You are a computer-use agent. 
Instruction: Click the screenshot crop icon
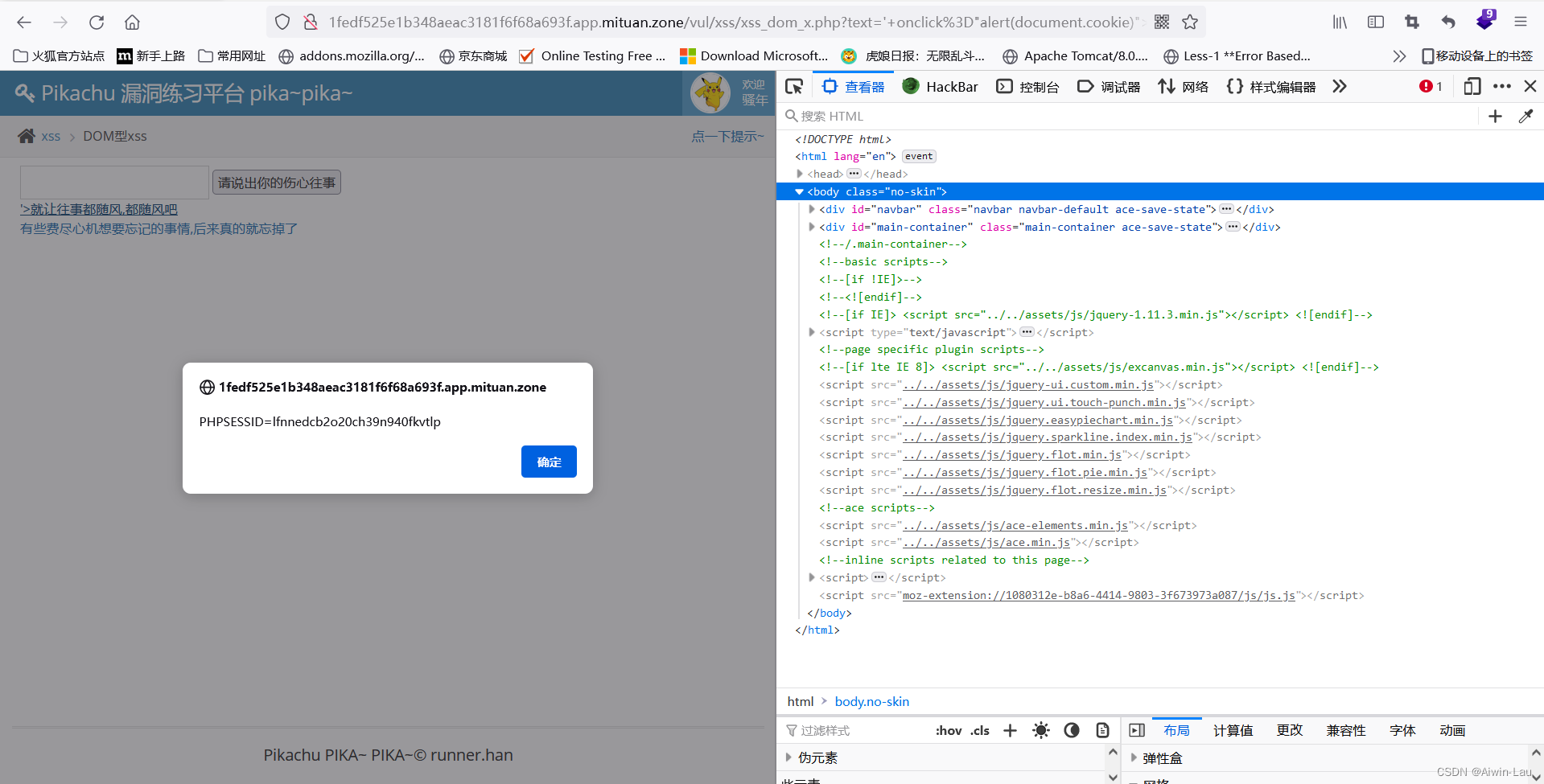[1412, 23]
